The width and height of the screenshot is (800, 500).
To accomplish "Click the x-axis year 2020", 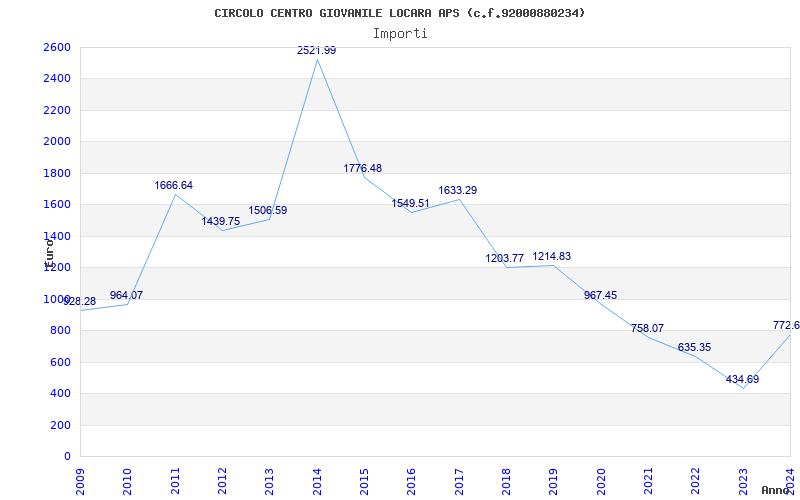I will (x=601, y=482).
